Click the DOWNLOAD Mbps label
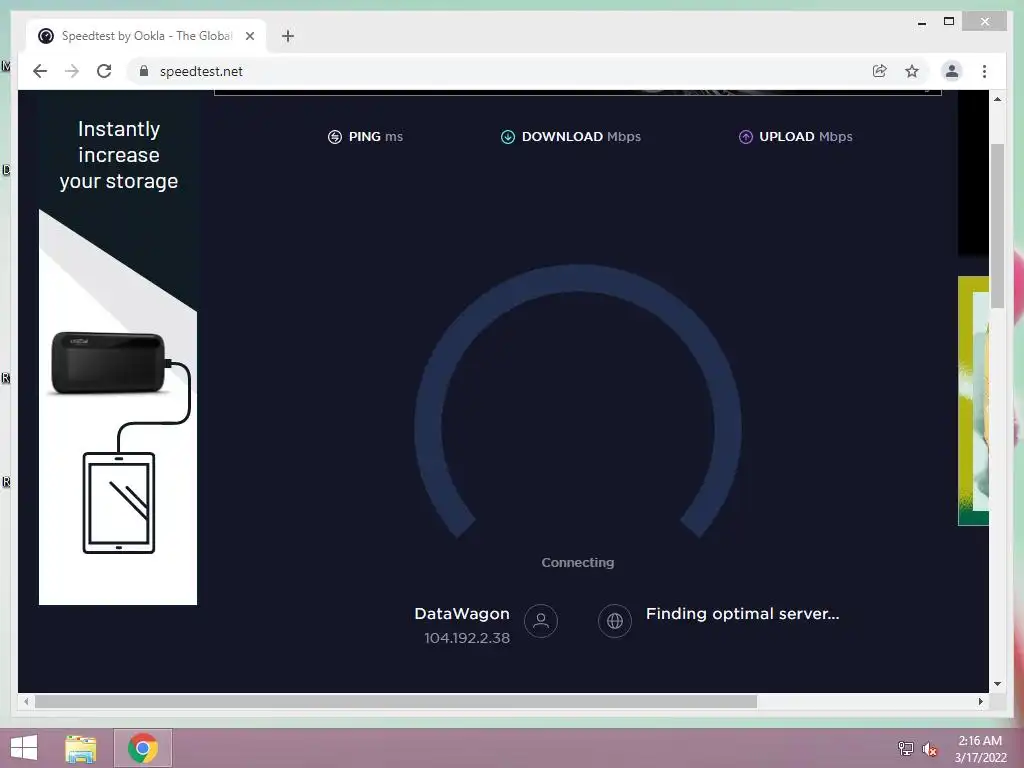Image resolution: width=1024 pixels, height=768 pixels. pyautogui.click(x=581, y=136)
